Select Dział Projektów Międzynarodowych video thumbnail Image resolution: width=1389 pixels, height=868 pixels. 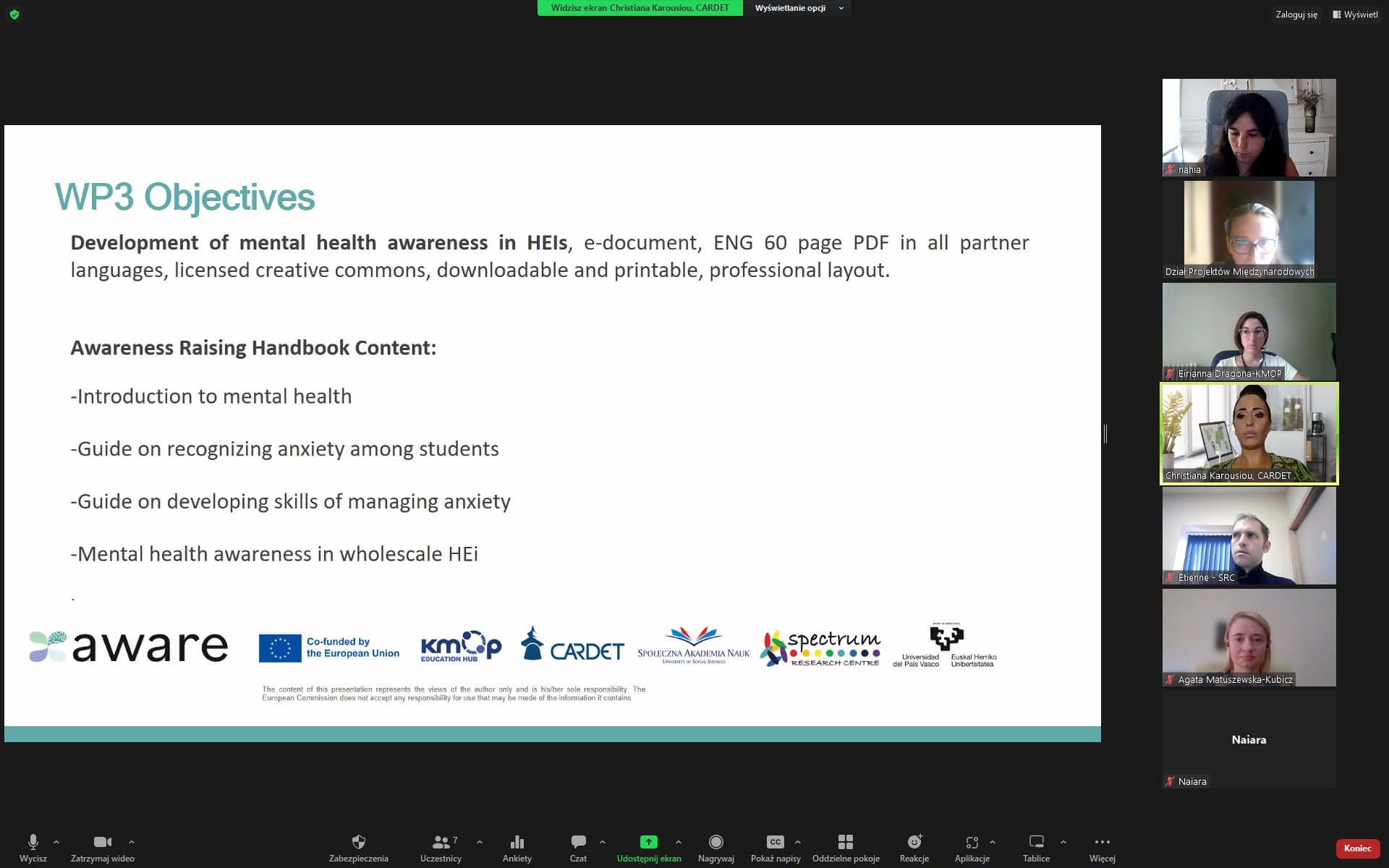tap(1249, 229)
